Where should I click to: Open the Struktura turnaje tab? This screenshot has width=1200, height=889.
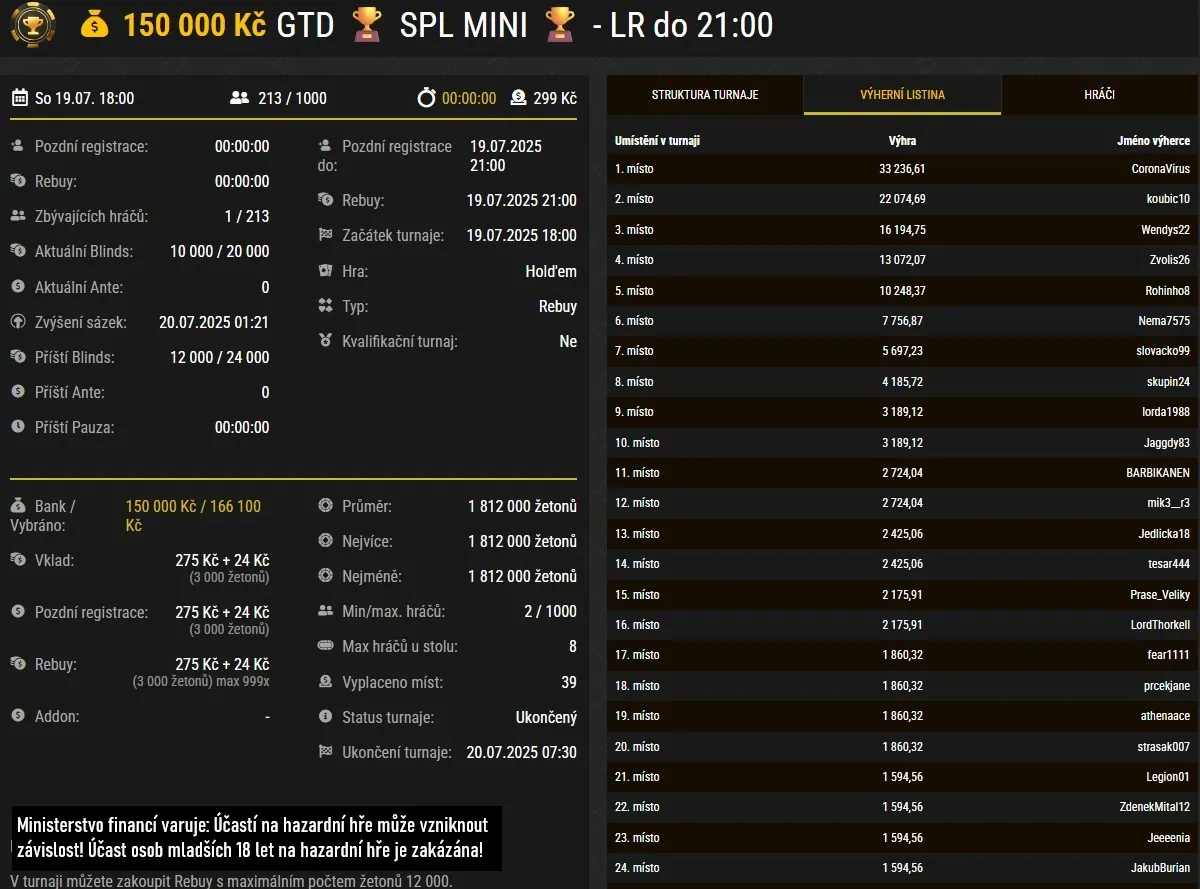pos(705,95)
